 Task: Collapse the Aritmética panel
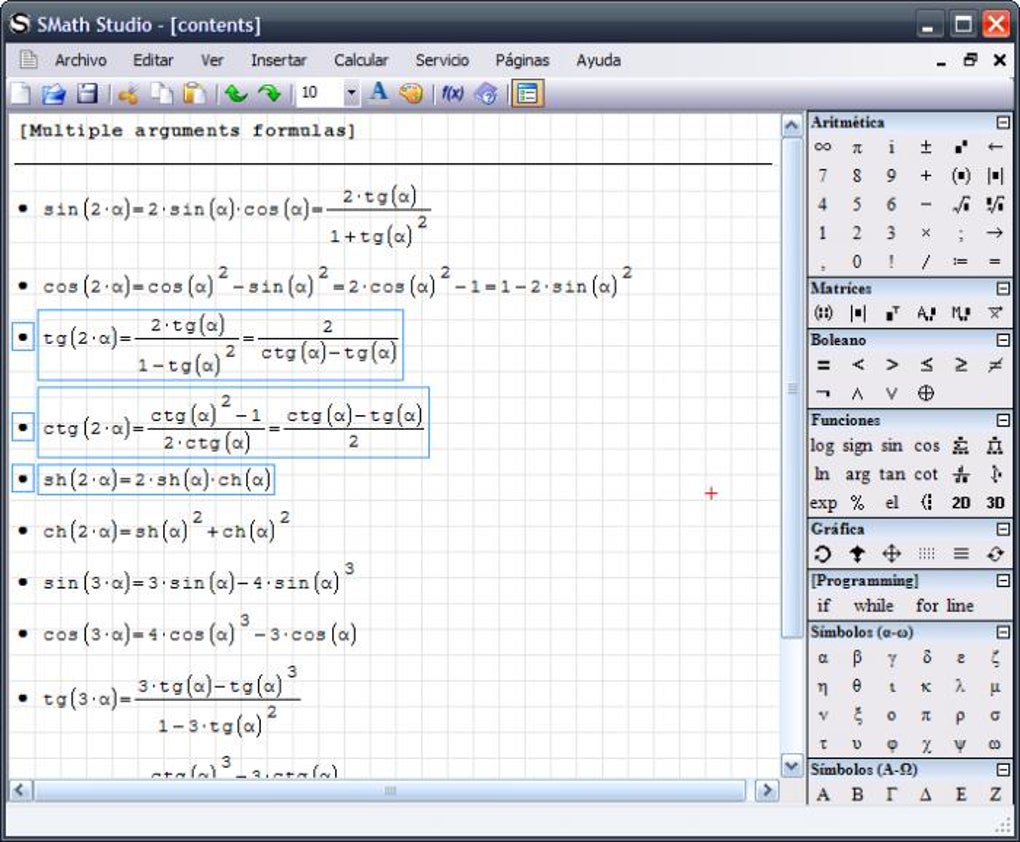pos(1003,122)
